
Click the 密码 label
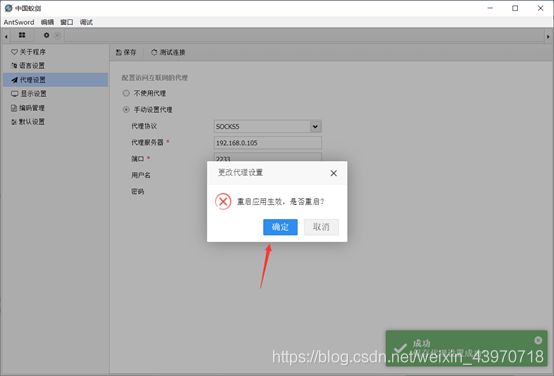click(137, 191)
